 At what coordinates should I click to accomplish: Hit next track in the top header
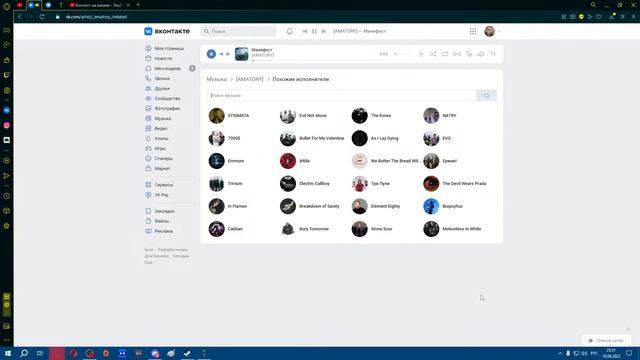click(x=324, y=31)
